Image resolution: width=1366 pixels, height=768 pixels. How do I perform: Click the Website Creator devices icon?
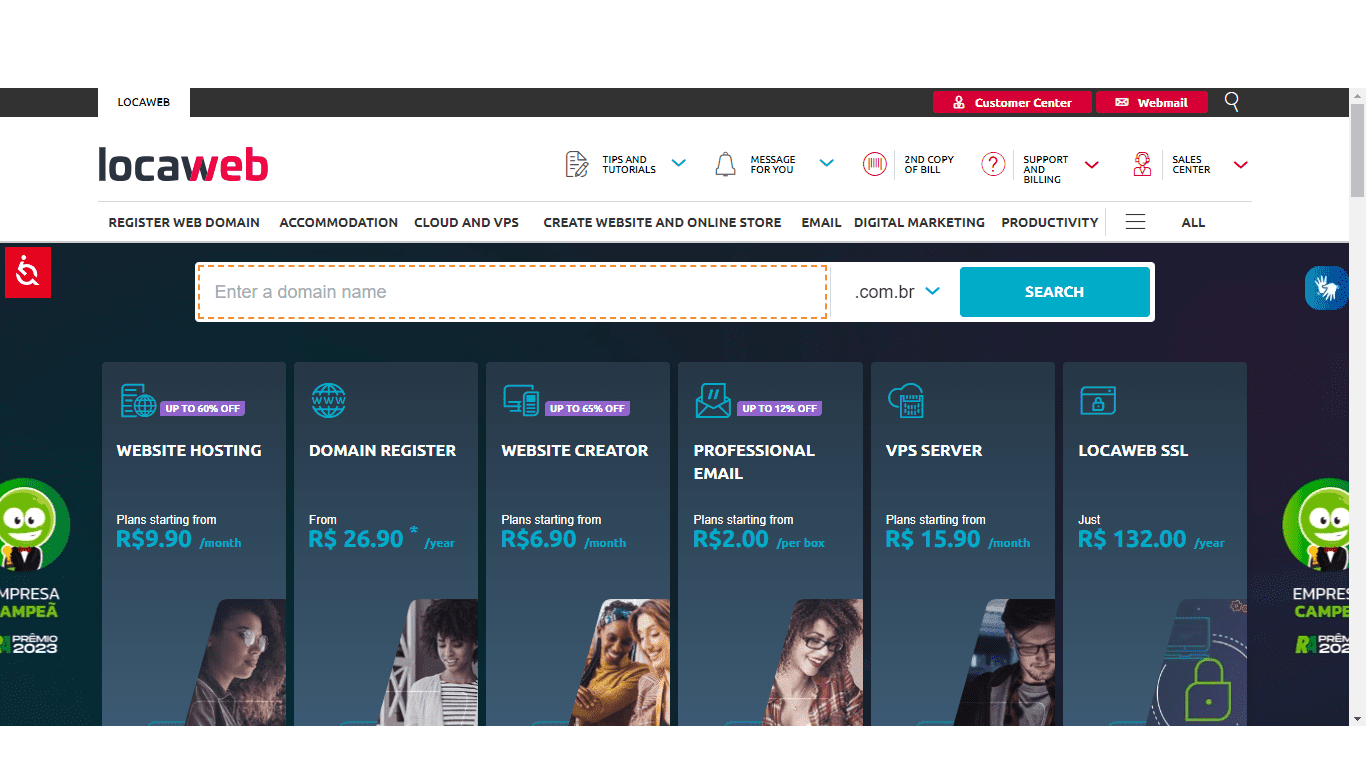521,400
